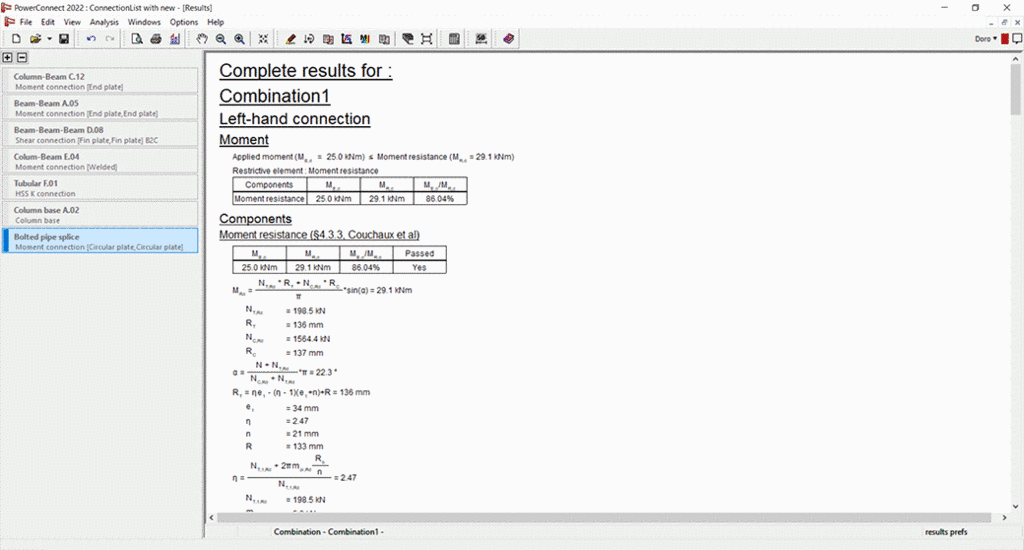
Task: Restore the inner document window
Action: click(x=1004, y=22)
